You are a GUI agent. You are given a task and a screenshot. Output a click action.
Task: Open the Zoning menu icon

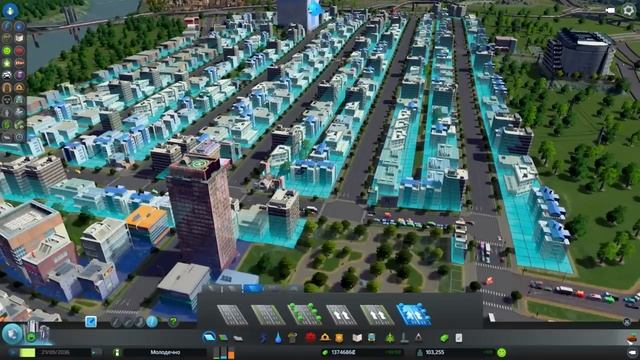(223, 338)
